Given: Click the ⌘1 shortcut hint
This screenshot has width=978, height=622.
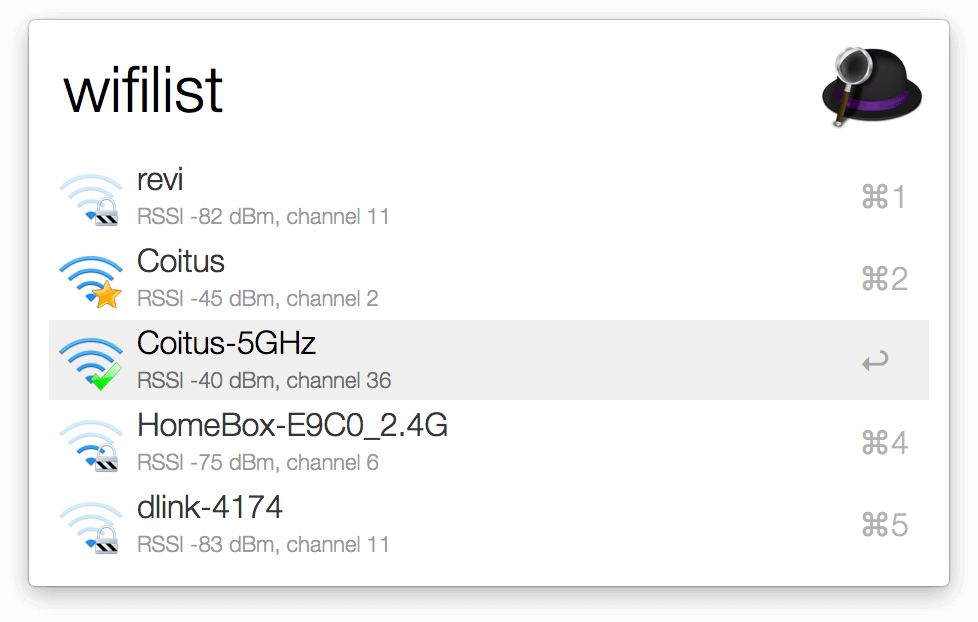Looking at the screenshot, I should [x=884, y=197].
